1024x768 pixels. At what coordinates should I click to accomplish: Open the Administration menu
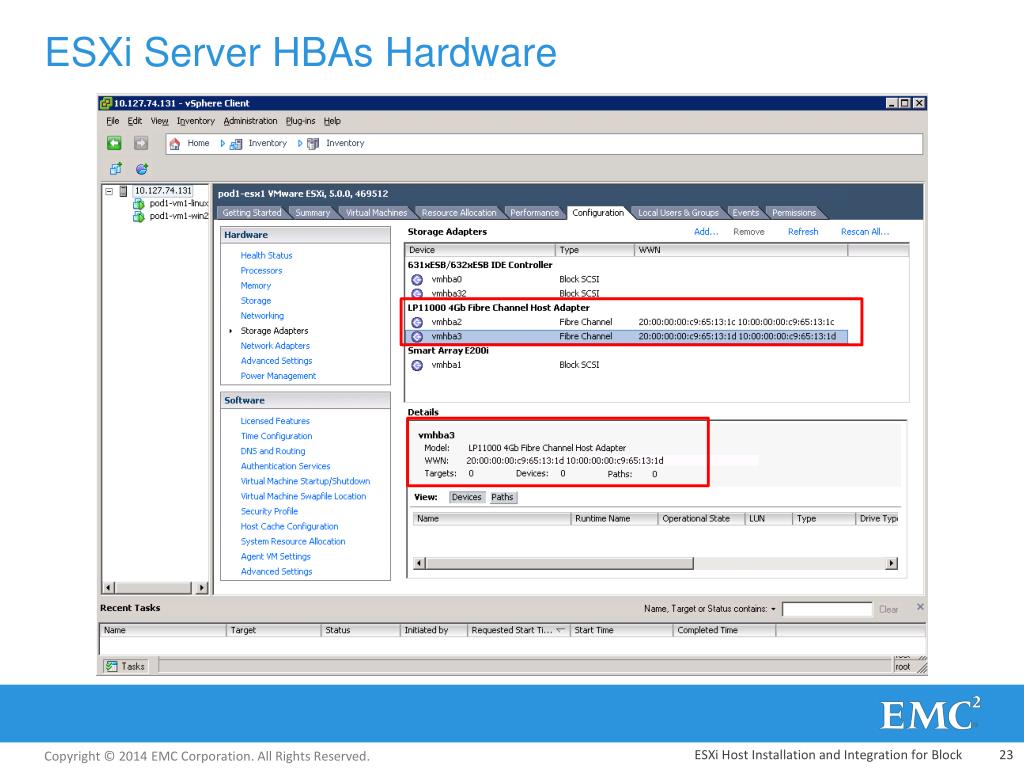coord(250,121)
